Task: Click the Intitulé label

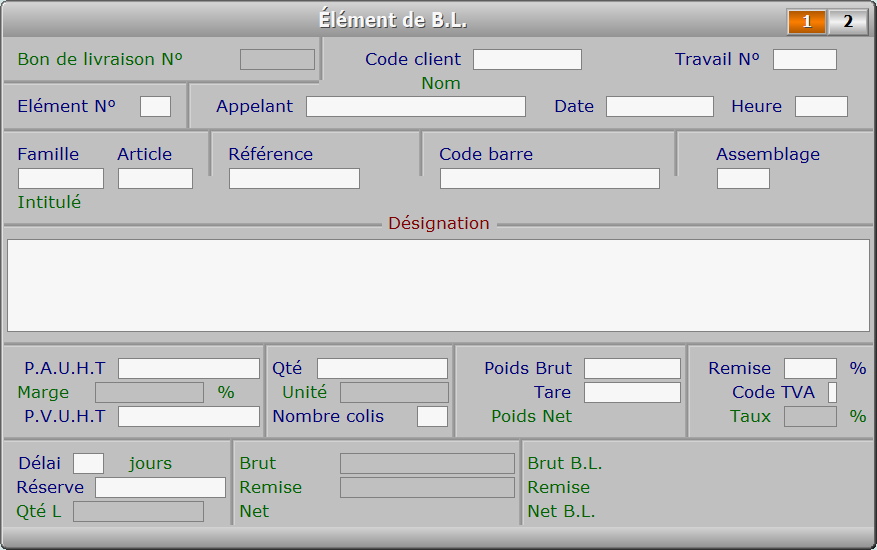Action: 49,202
